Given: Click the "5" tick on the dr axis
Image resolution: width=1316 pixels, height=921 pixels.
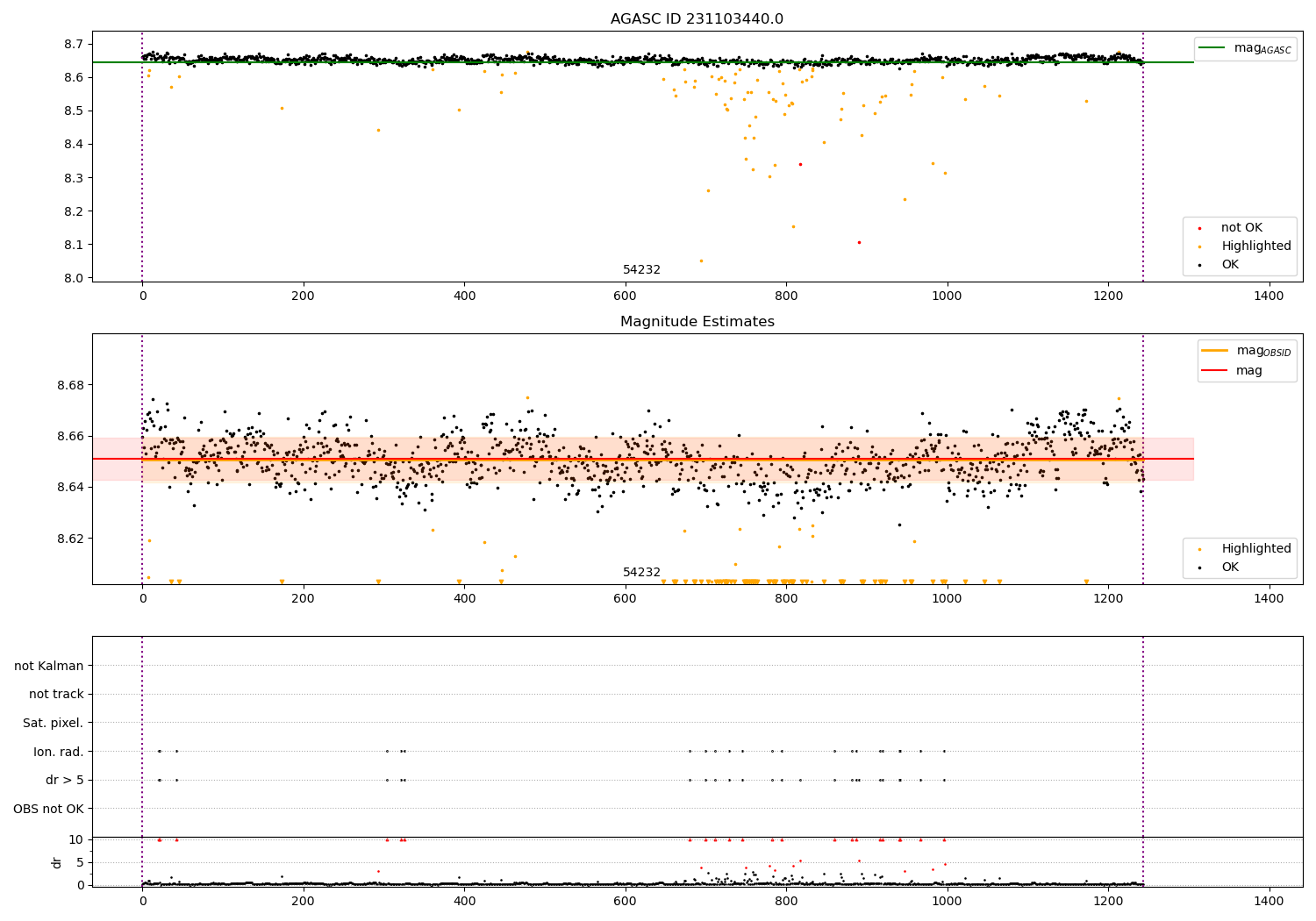Looking at the screenshot, I should [x=80, y=862].
